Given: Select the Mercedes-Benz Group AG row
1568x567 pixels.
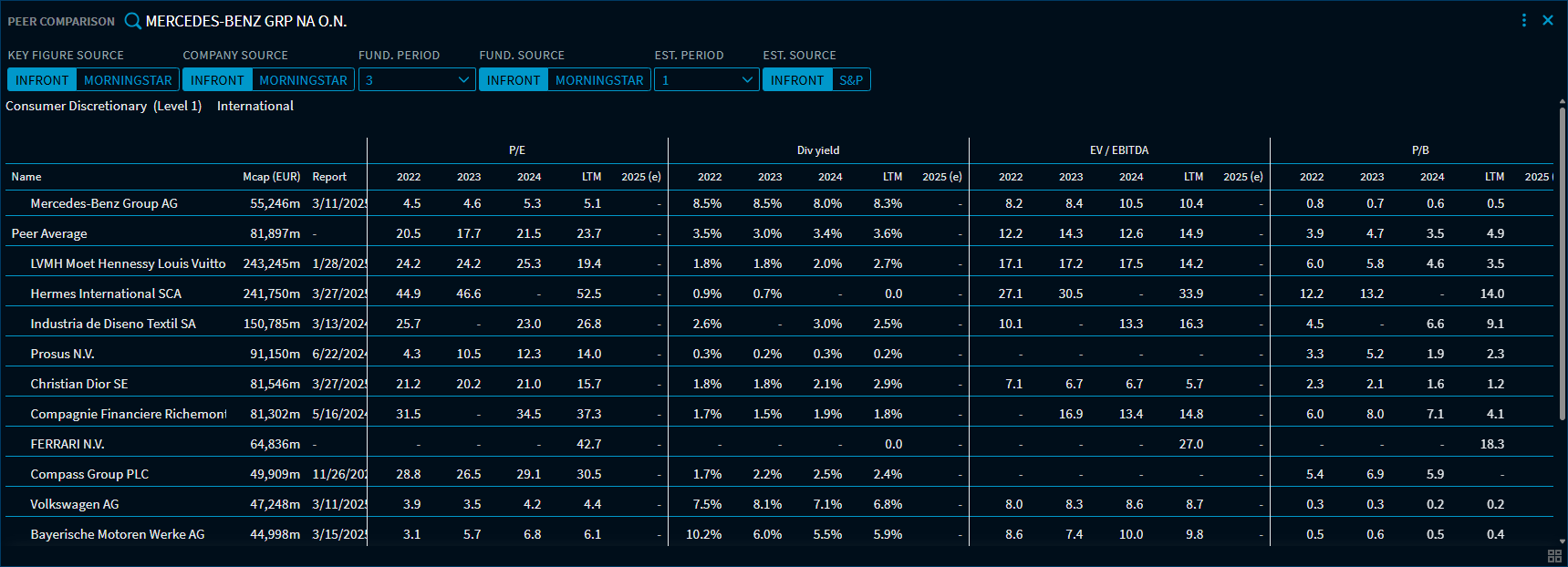Looking at the screenshot, I should click(x=104, y=203).
